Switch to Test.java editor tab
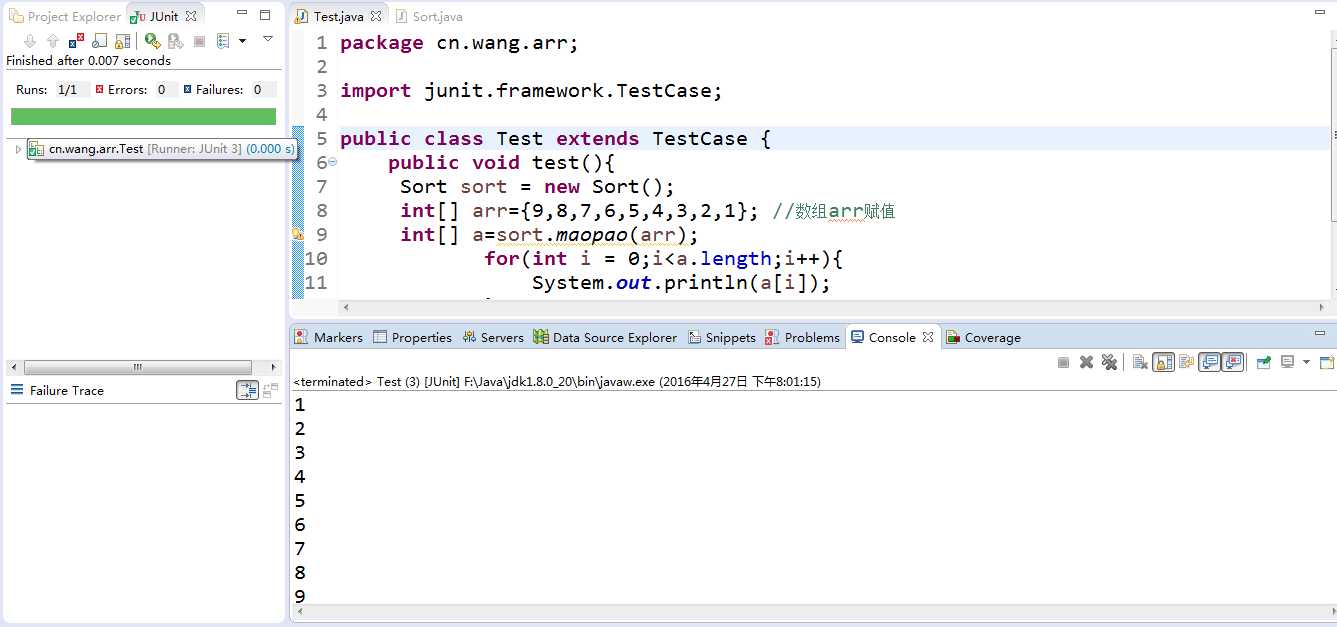This screenshot has height=627, width=1337. coord(338,16)
